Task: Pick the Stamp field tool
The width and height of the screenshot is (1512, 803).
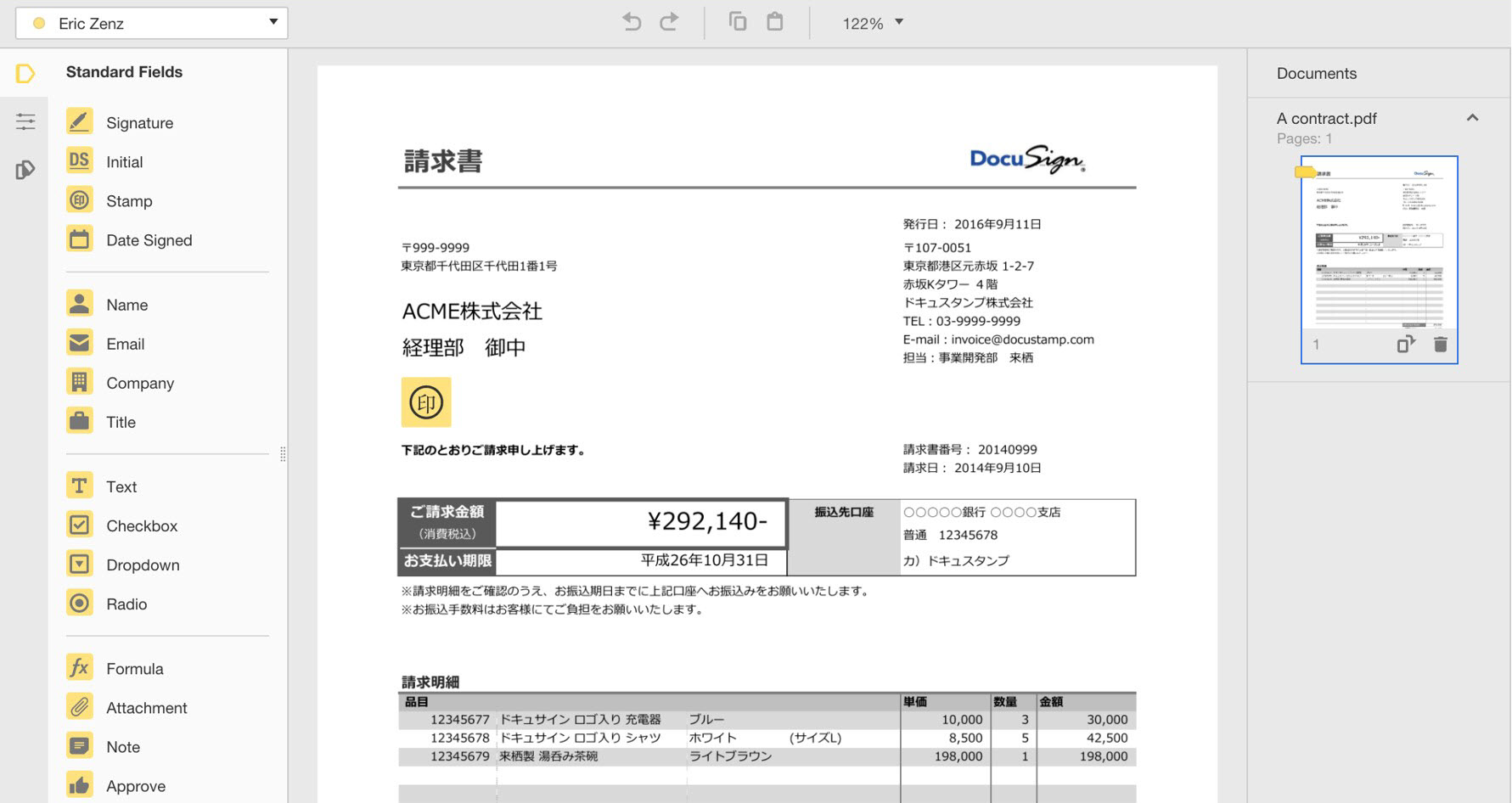Action: click(129, 200)
